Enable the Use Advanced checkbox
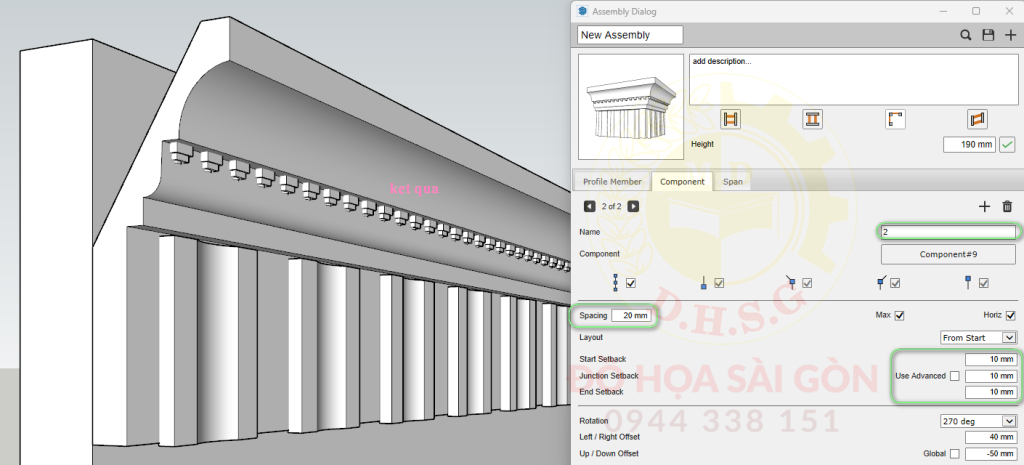This screenshot has height=465, width=1024. [955, 376]
